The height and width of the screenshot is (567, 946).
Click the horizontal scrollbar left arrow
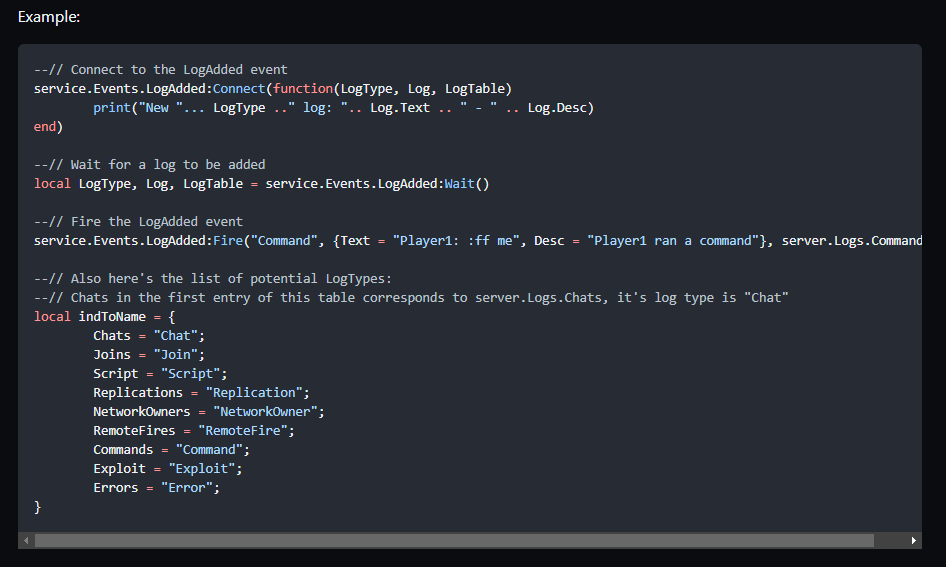(x=26, y=540)
